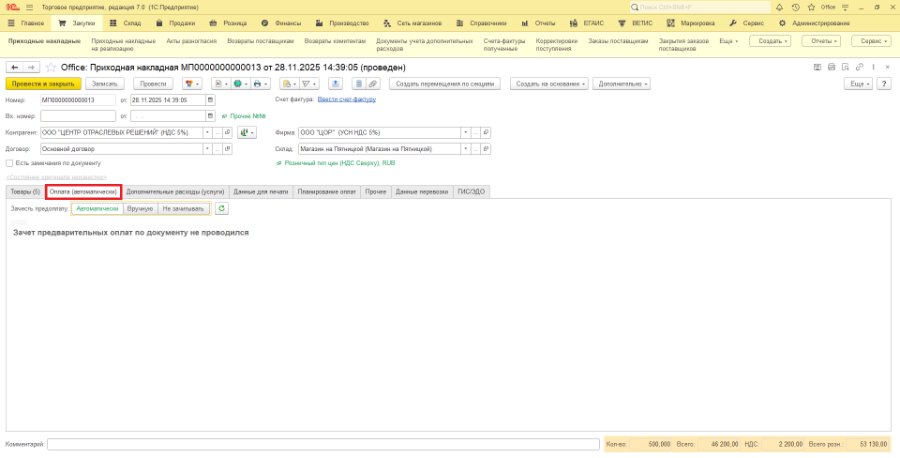Open the filter funnel icon dropdown
The height and width of the screenshot is (458, 900).
[x=309, y=84]
